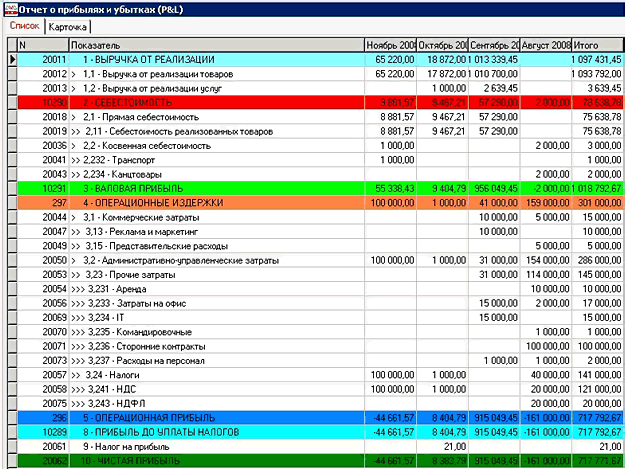Click total gross profit 1 018 792,67
Screen dimensions: 625x471
click(x=597, y=188)
